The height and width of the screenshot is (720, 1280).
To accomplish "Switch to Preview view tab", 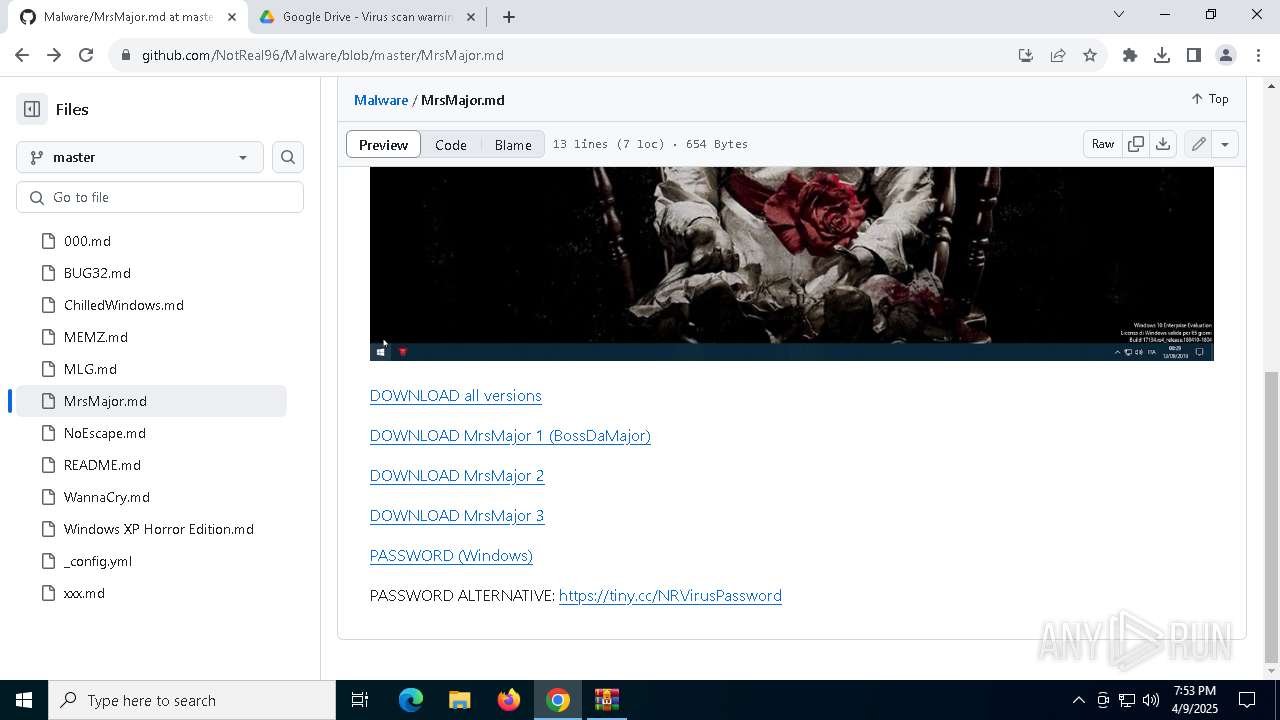I will 383,144.
